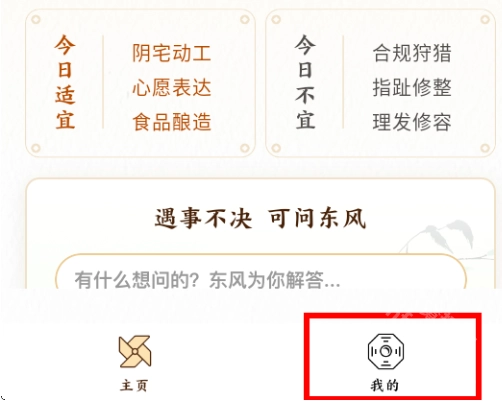Select 阴宅动工 in today's suitable list
This screenshot has width=502, height=402.
[x=172, y=53]
